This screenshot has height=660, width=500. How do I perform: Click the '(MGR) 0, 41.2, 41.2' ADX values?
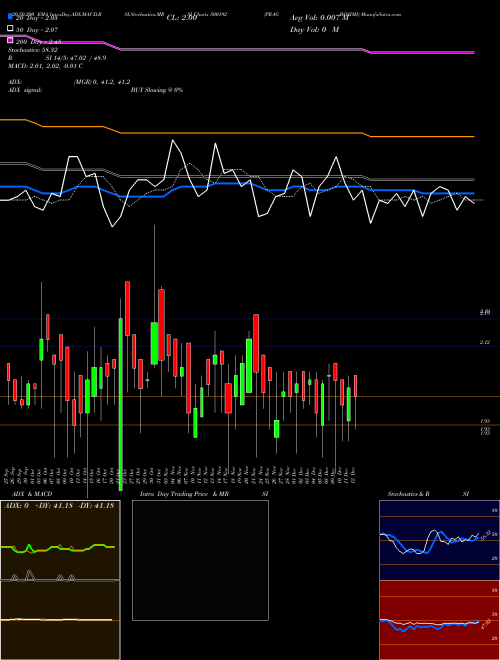click(102, 82)
